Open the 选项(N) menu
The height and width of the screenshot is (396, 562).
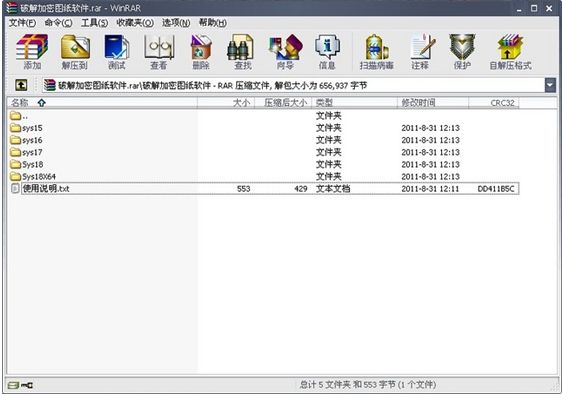point(176,23)
